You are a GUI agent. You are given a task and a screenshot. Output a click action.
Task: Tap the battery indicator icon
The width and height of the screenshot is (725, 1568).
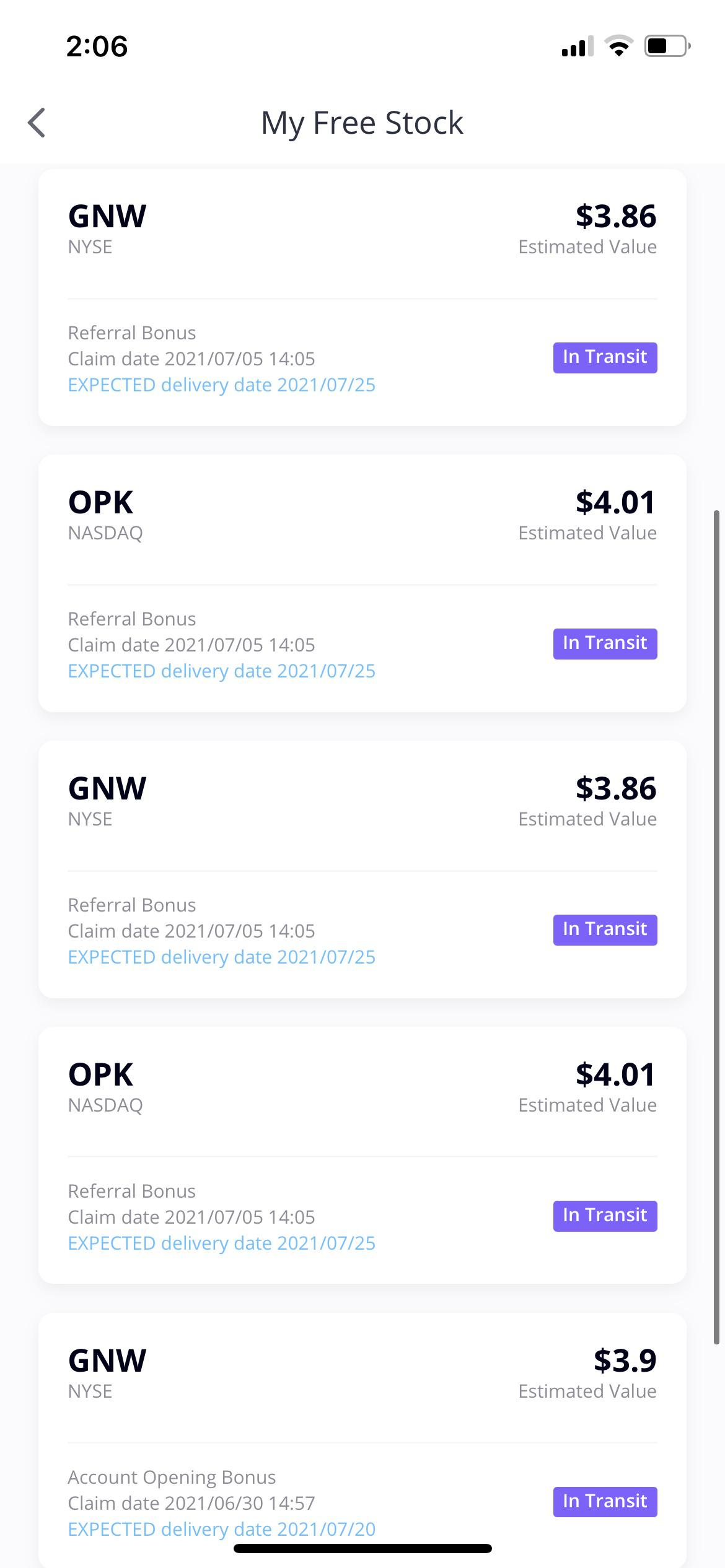(667, 46)
